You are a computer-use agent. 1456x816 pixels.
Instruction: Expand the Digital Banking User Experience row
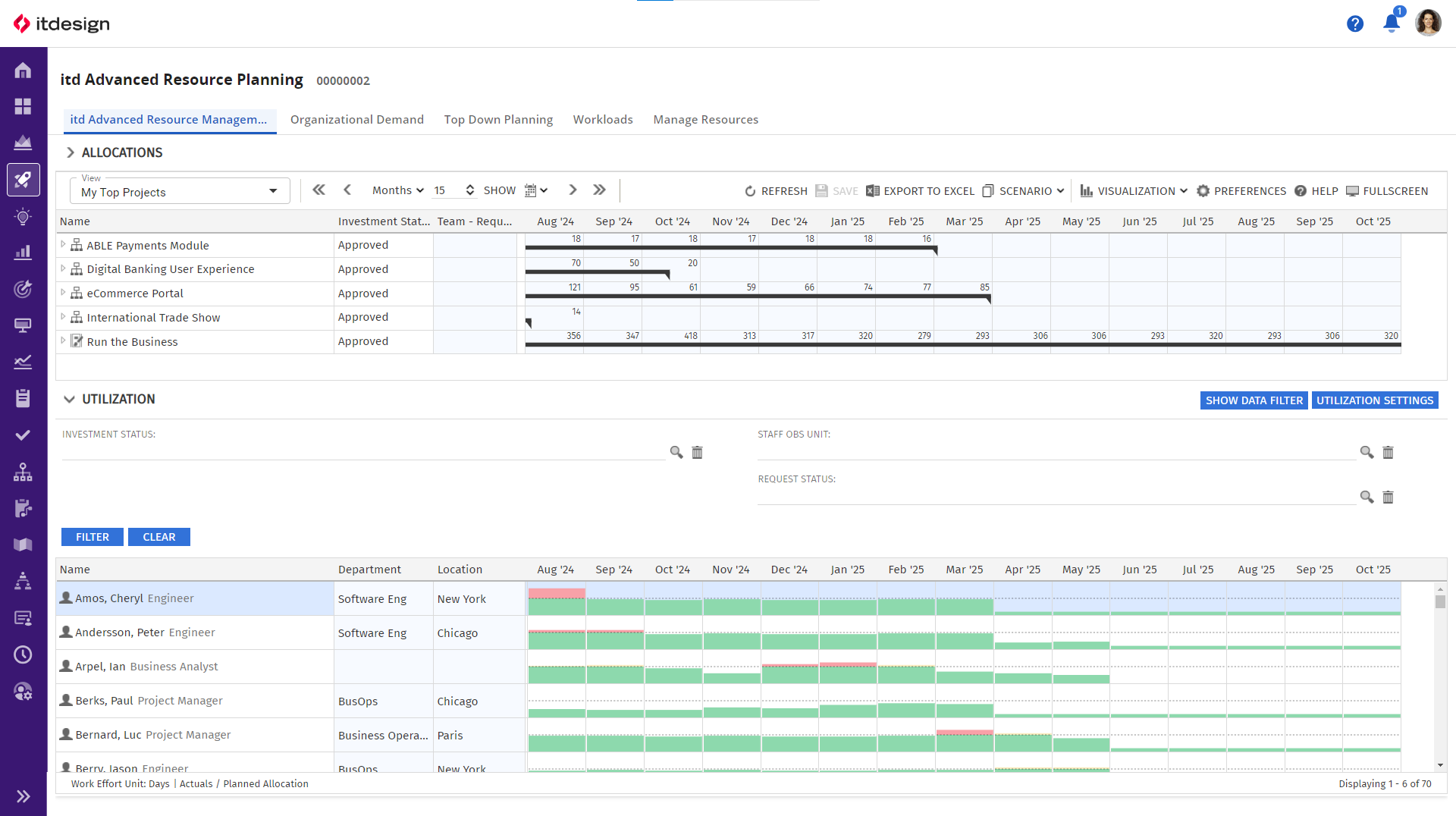point(63,268)
